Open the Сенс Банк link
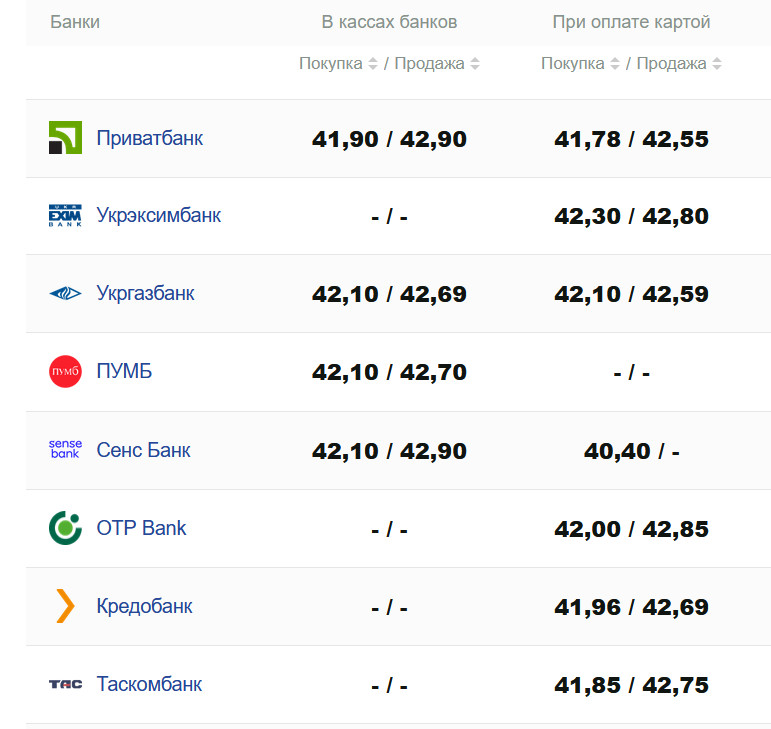This screenshot has height=729, width=771. (x=144, y=450)
